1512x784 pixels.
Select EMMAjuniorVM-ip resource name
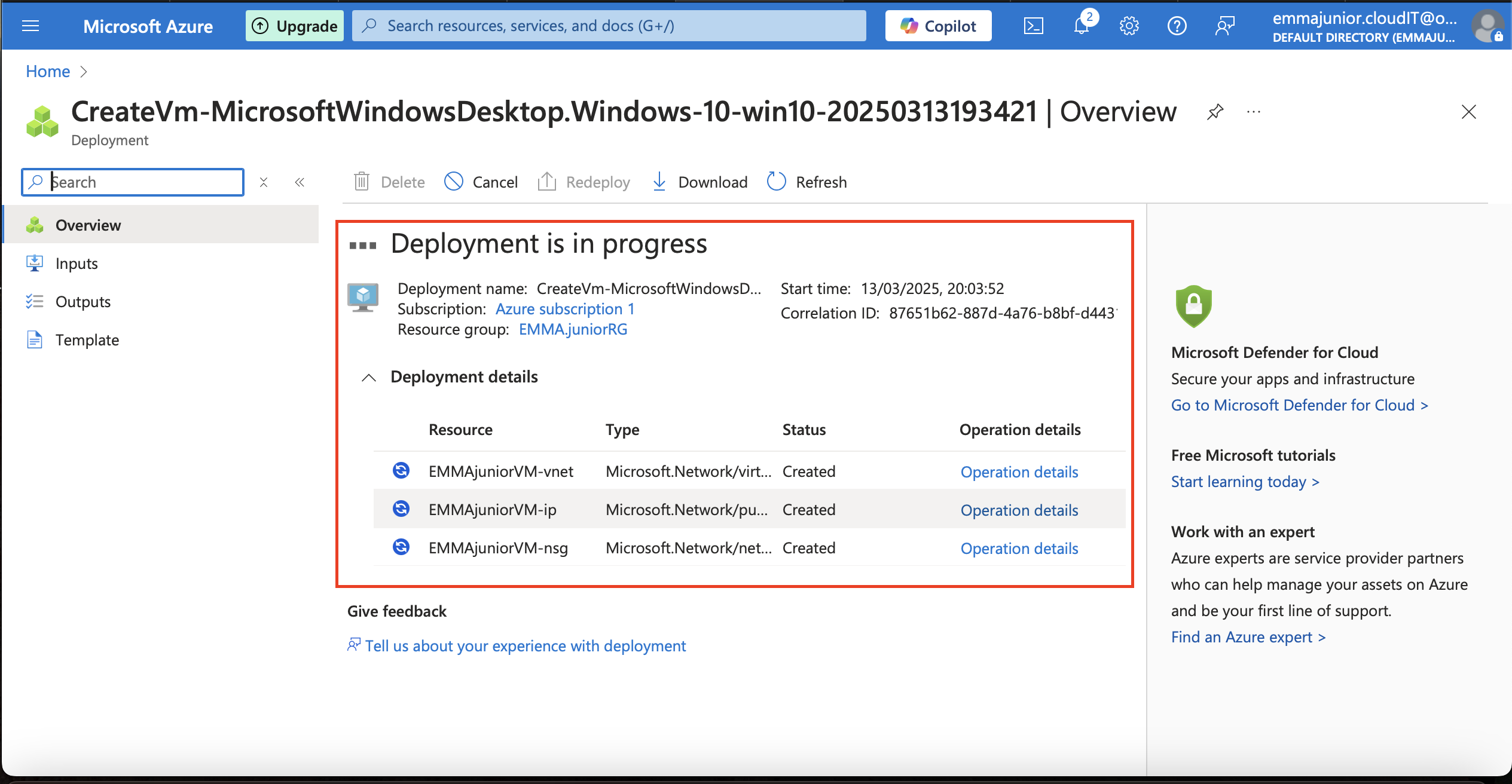[493, 510]
